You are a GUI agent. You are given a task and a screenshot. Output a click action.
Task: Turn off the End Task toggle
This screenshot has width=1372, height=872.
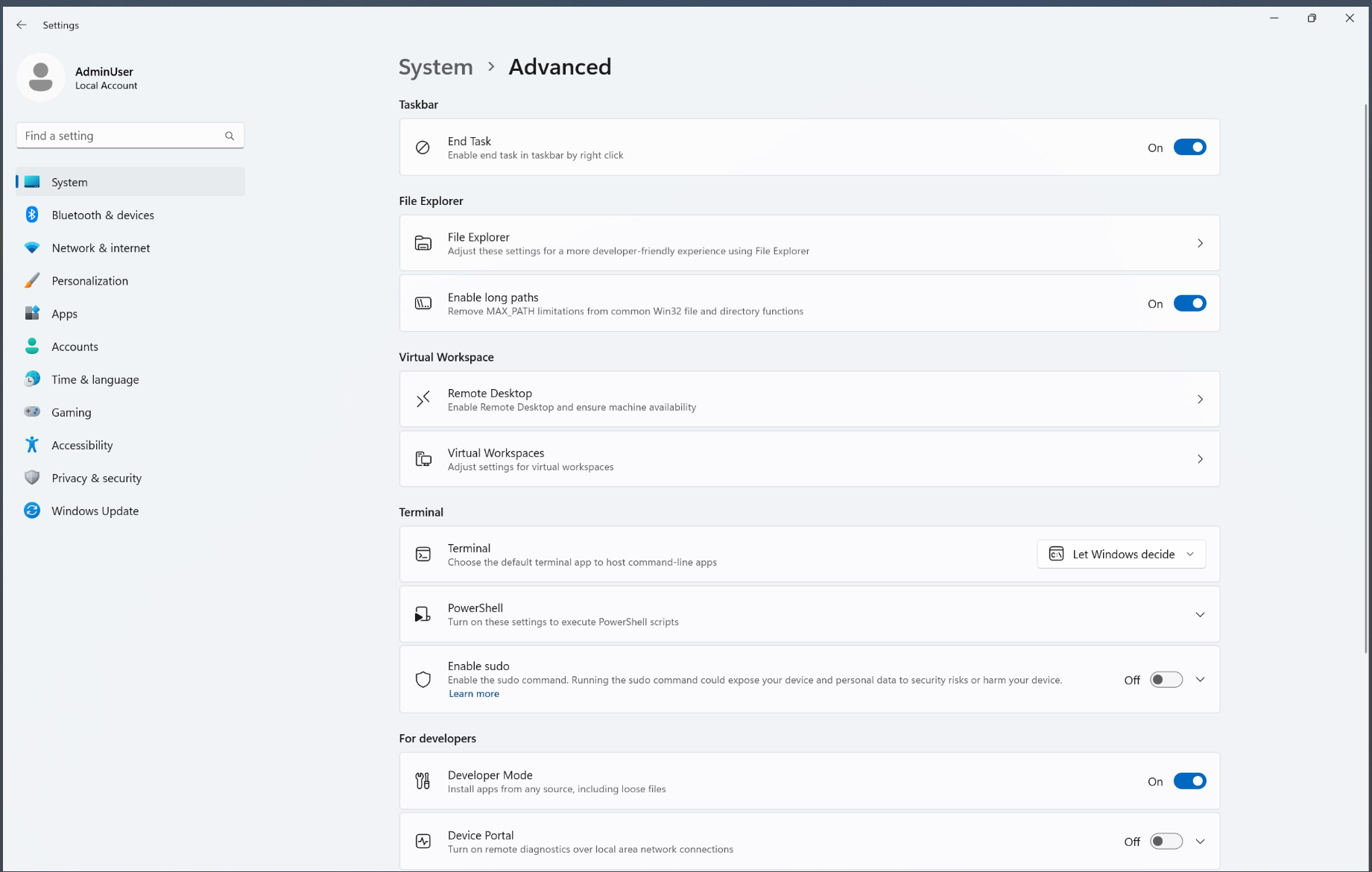pos(1189,148)
